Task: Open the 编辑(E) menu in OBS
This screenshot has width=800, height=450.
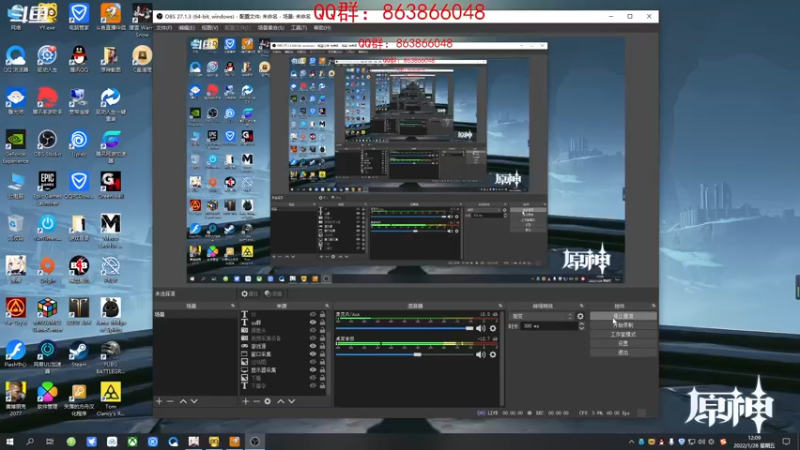Action: coord(186,28)
